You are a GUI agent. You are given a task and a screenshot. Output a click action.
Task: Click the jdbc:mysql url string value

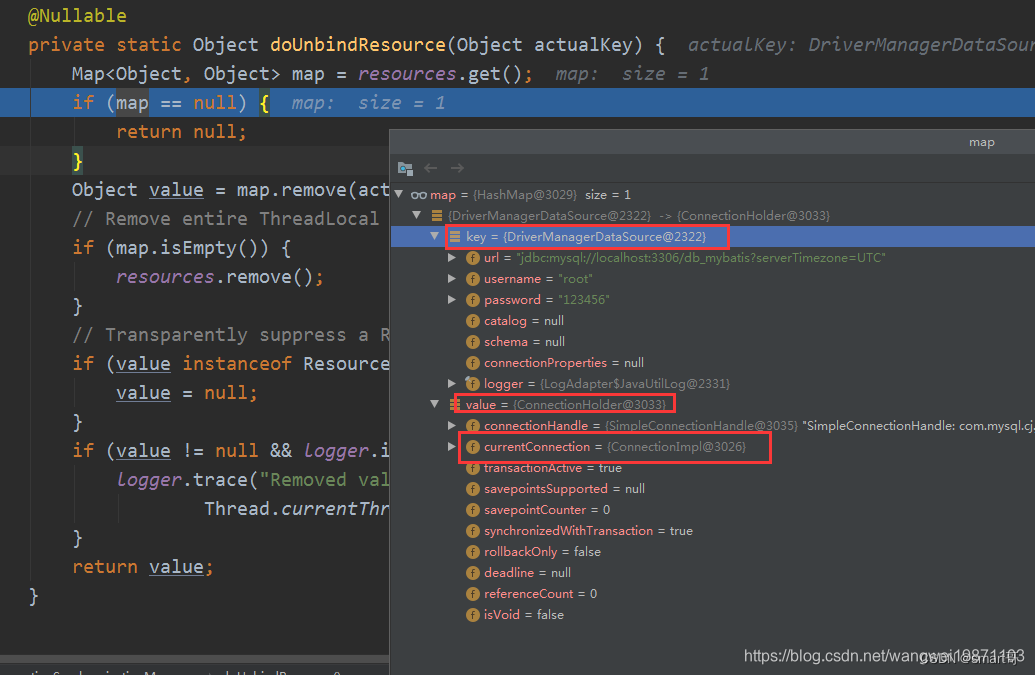(x=700, y=257)
